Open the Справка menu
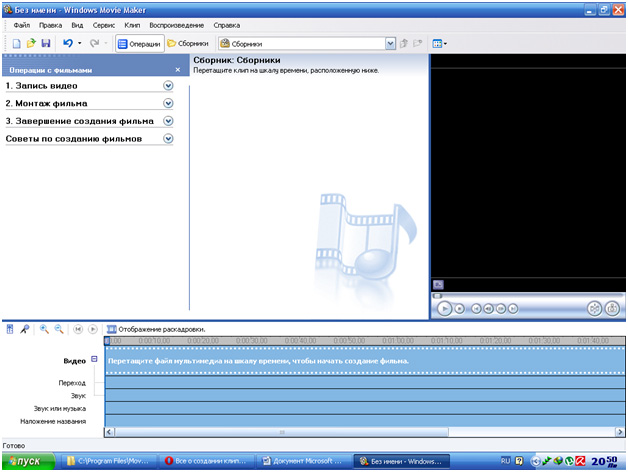This screenshot has width=628, height=472. (227, 25)
